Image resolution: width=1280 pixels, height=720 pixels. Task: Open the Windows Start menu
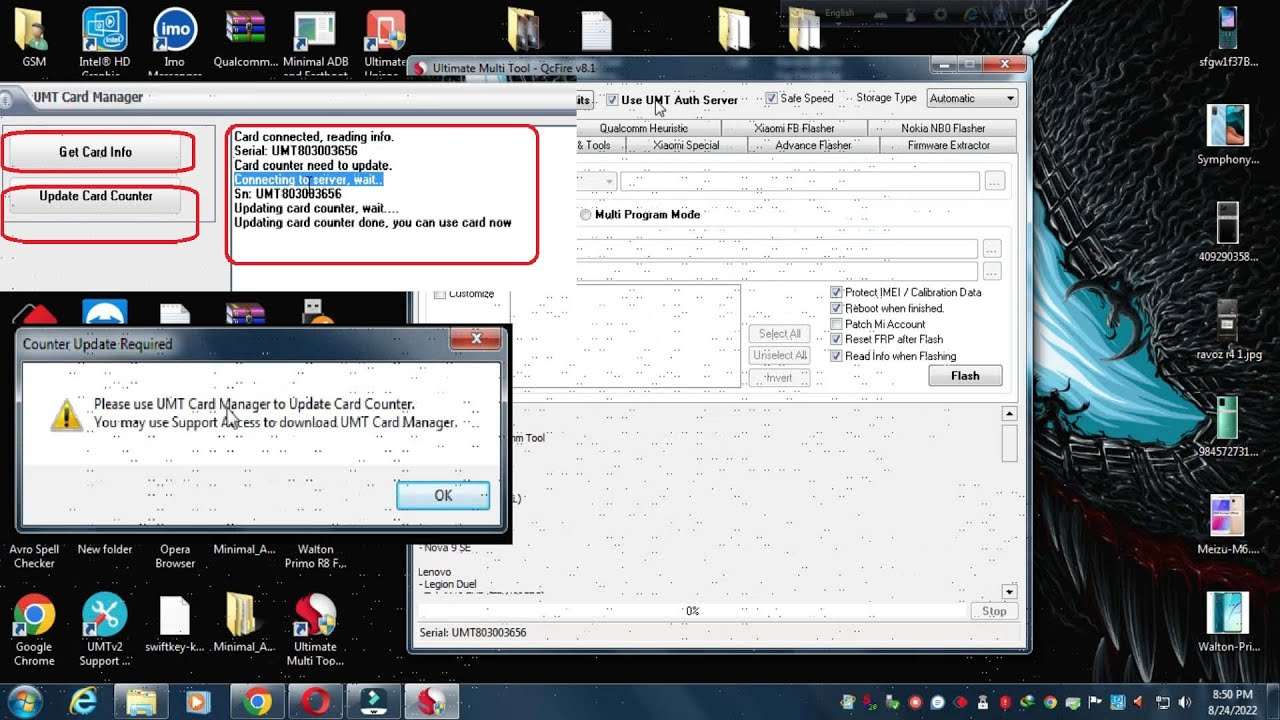point(23,701)
